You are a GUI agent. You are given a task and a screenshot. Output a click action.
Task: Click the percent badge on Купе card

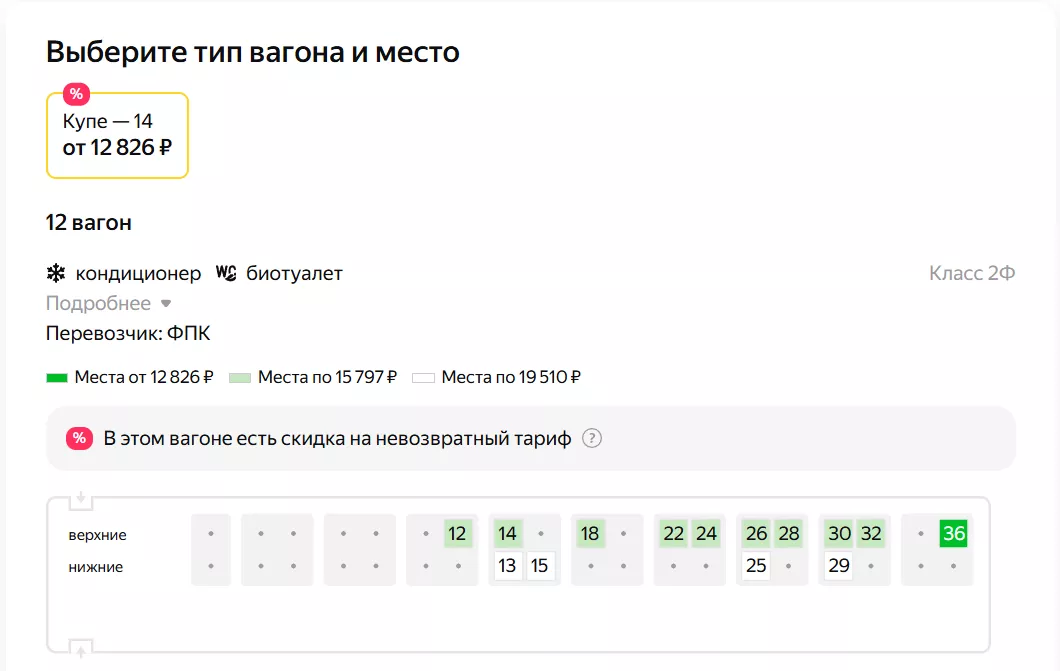(x=76, y=94)
